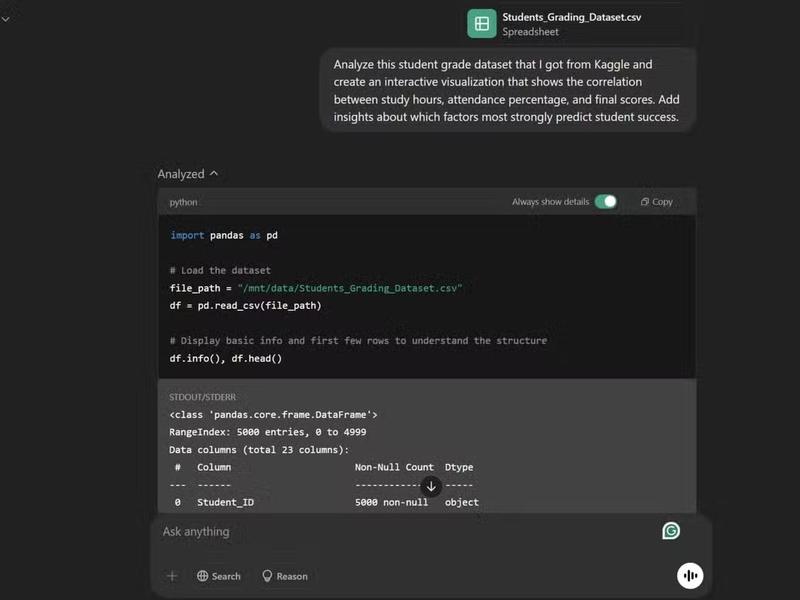Click the user message about Kaggle dataset
Screen dimensions: 800x600
coord(507,91)
